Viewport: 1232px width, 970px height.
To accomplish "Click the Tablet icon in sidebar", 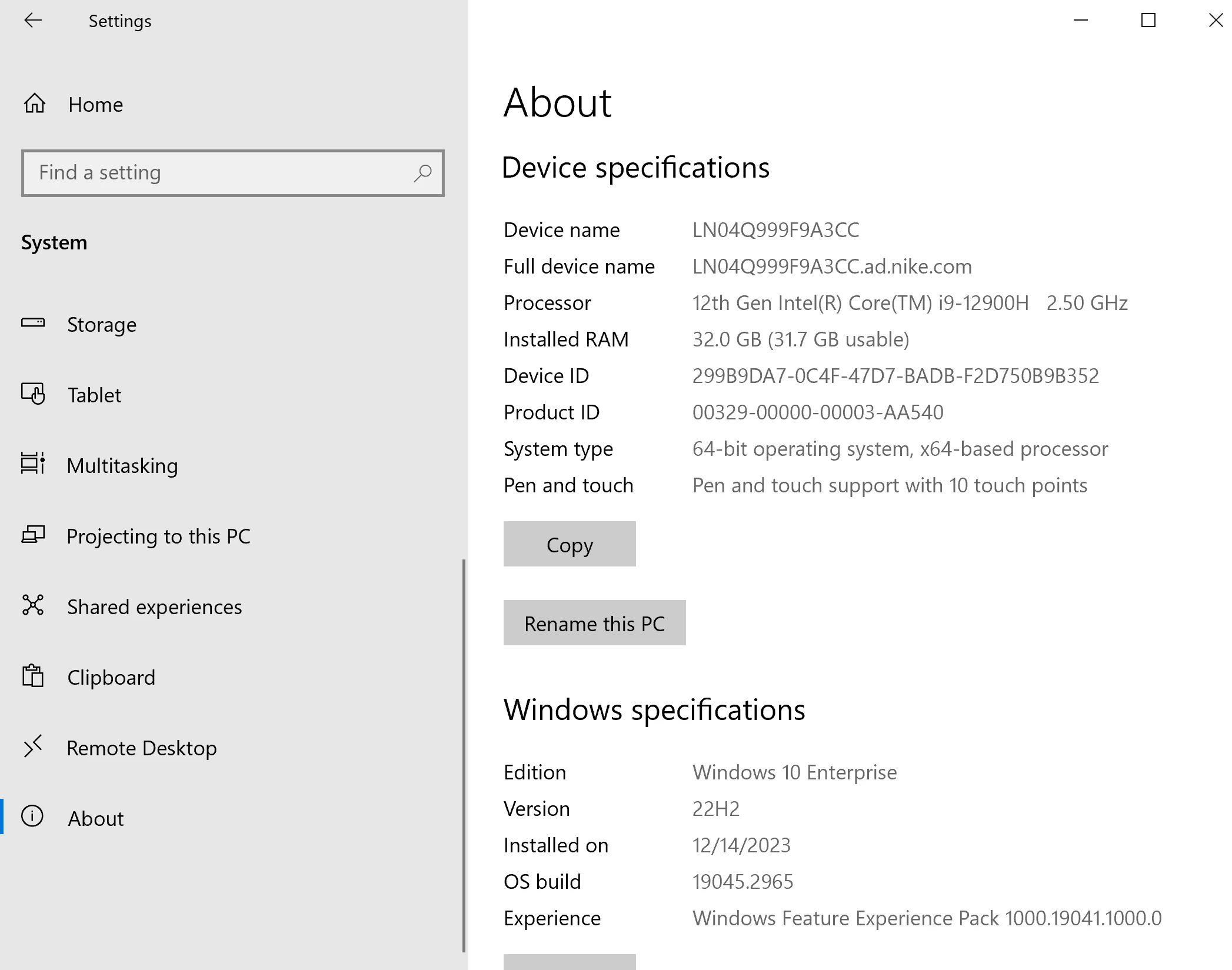I will click(33, 394).
